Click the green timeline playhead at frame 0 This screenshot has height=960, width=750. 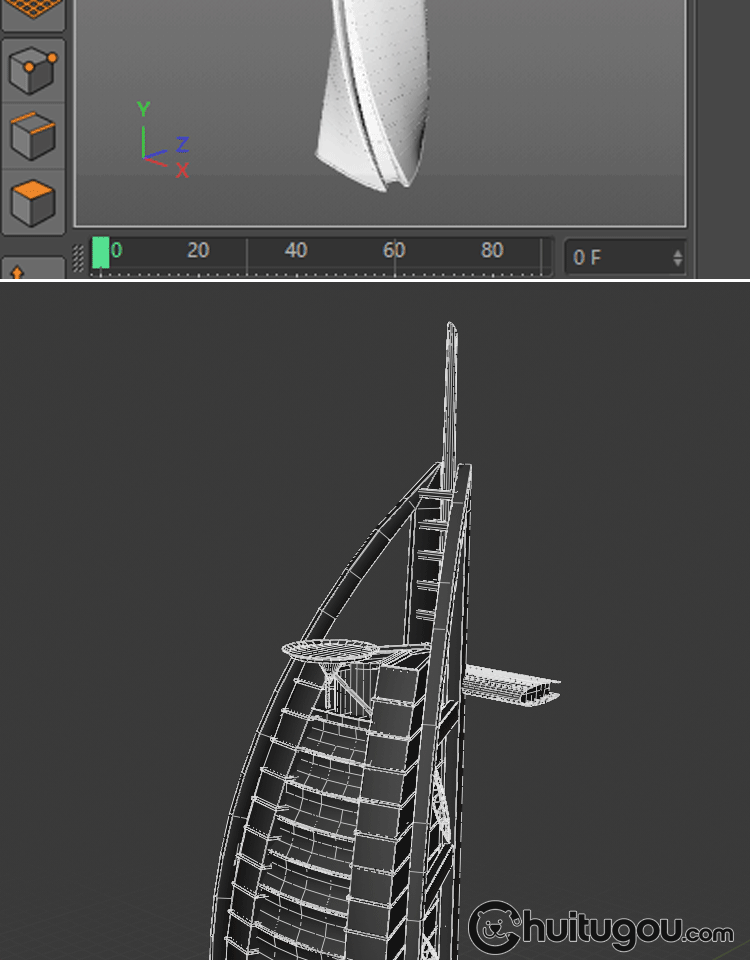click(x=100, y=252)
